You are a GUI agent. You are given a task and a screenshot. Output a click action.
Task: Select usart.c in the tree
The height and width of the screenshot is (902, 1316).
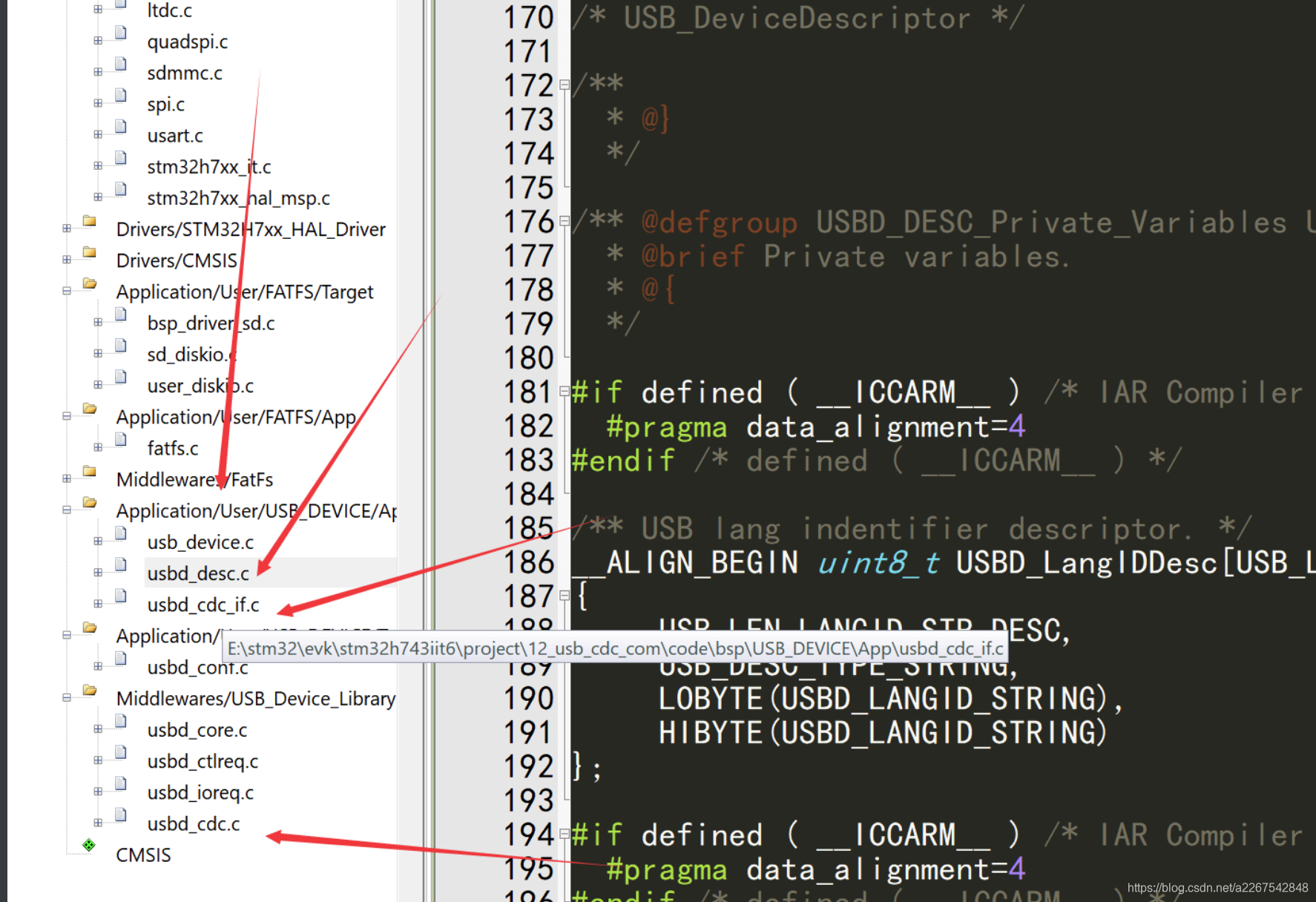click(x=174, y=135)
